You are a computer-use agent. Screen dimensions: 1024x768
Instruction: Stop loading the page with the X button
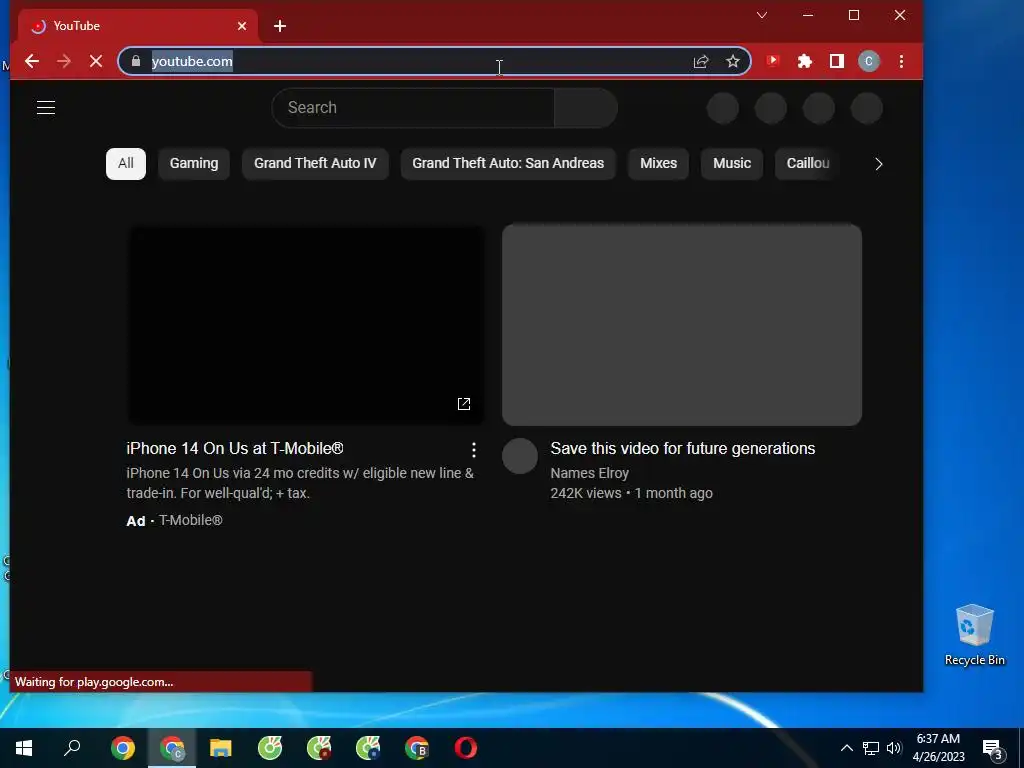tap(96, 61)
